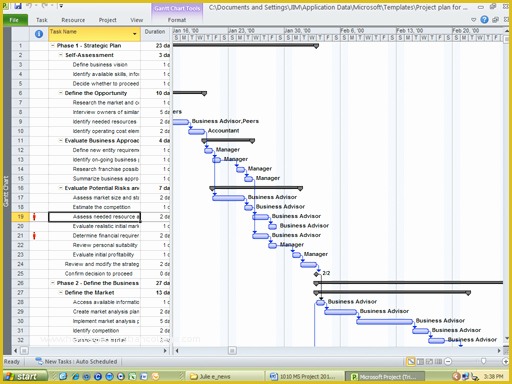Viewport: 512px width, 384px height.
Task: Open the Customize Quick Access Toolbar dropdown
Action: 61,5
